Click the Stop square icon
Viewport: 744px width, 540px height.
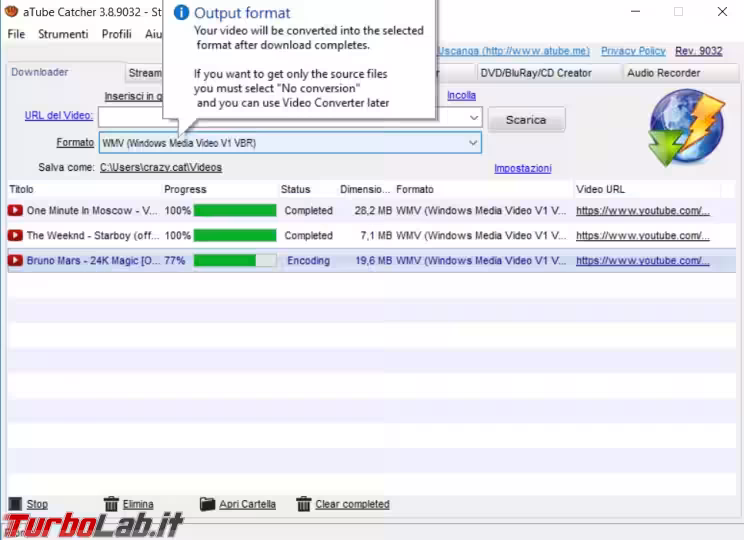15,503
